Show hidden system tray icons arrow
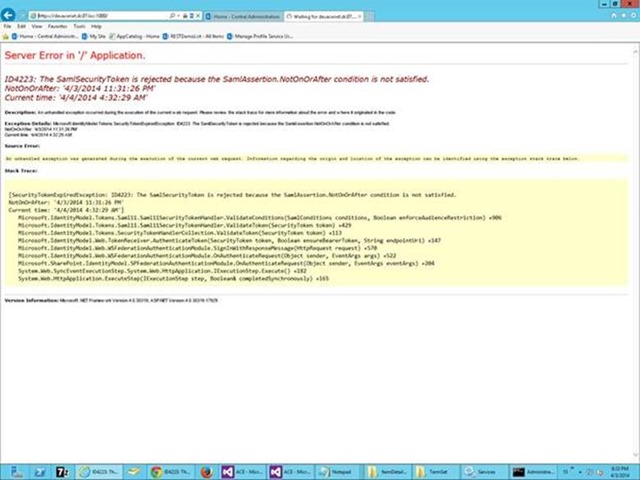 tap(580, 472)
